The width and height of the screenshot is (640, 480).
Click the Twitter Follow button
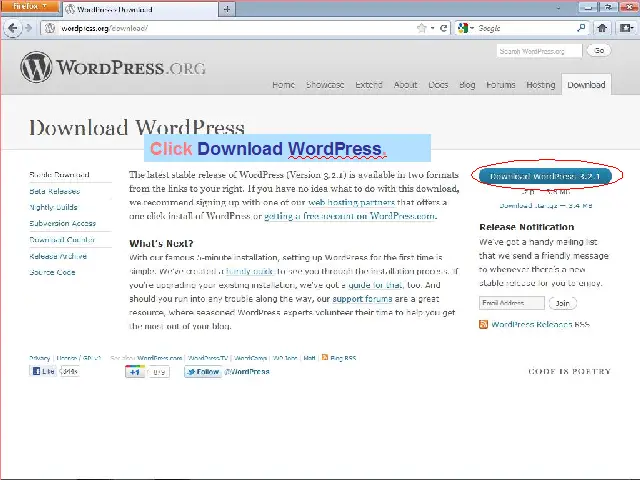click(203, 372)
